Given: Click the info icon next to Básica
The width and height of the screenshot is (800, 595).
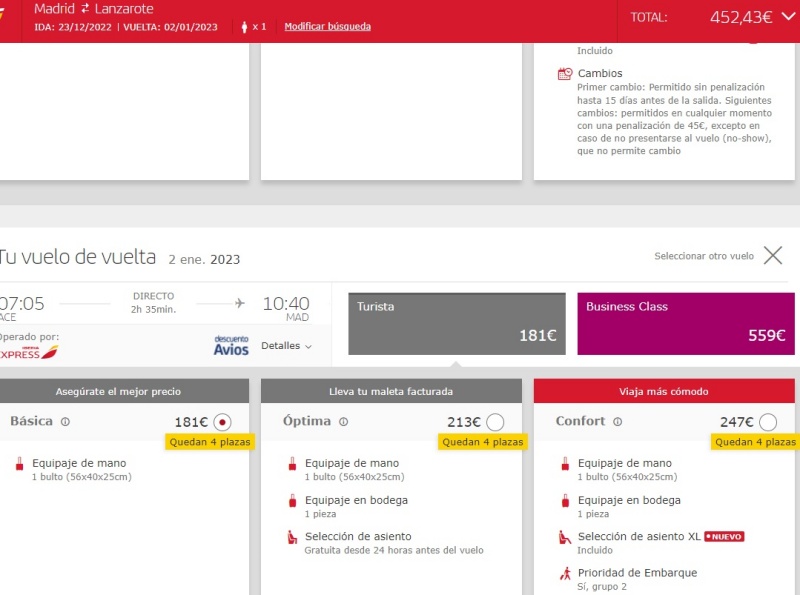Looking at the screenshot, I should [x=65, y=422].
